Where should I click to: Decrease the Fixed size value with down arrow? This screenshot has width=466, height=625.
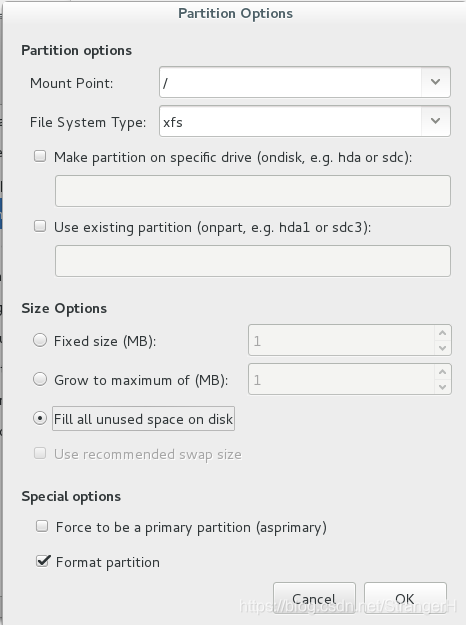[x=442, y=348]
